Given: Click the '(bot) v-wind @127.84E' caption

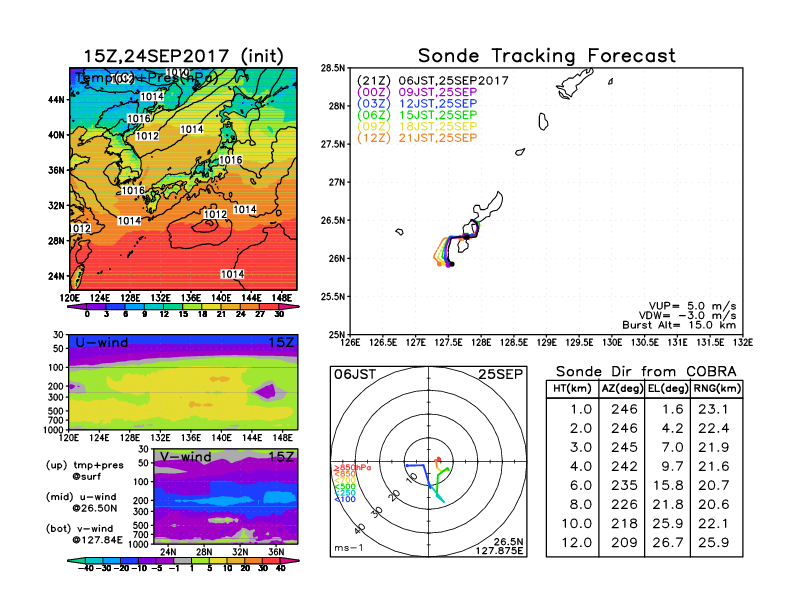Looking at the screenshot, I should click(84, 534).
